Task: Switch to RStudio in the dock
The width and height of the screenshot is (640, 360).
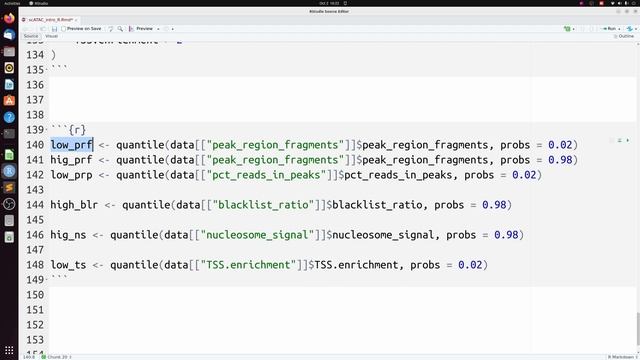Action: (9, 171)
